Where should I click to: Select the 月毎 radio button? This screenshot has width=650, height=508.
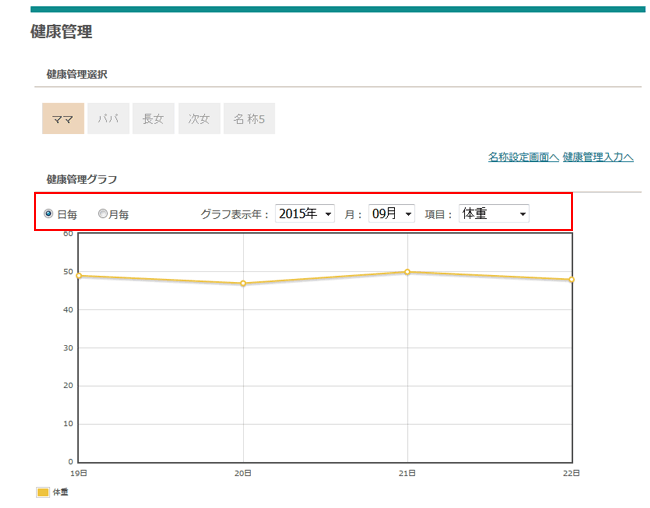102,214
